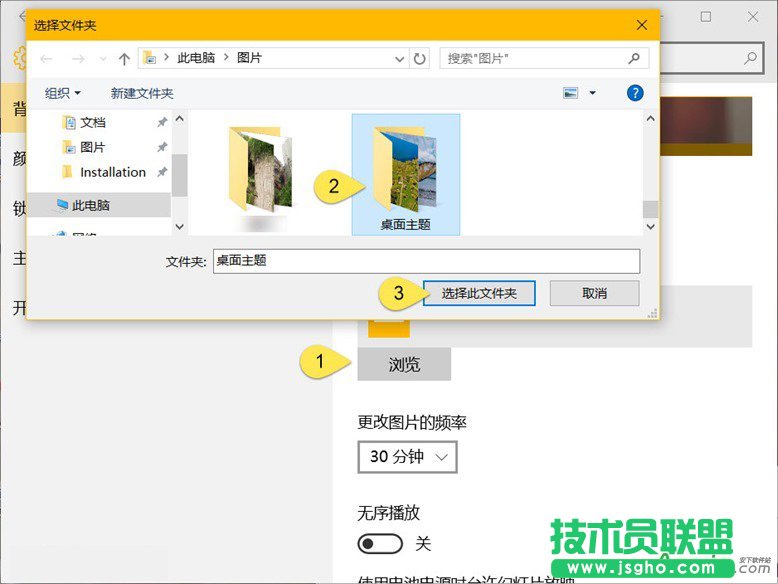
Task: Select the 桌面主题 folder
Action: click(x=406, y=174)
